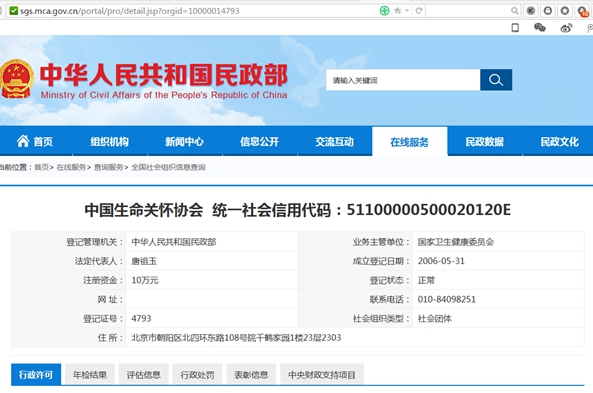Switch to the 年检结果 tab
This screenshot has width=593, height=393.
90,374
